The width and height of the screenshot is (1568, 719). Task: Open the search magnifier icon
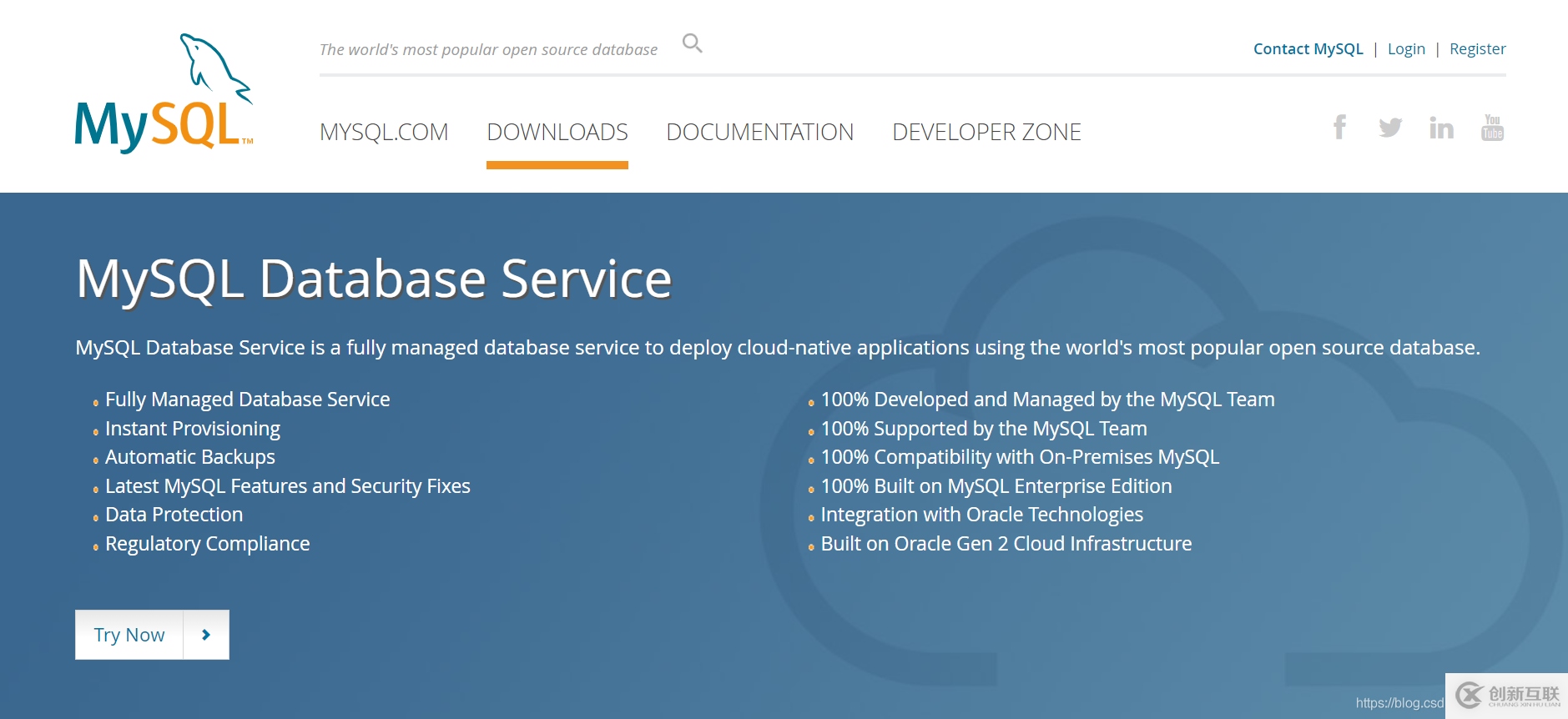pyautogui.click(x=692, y=43)
